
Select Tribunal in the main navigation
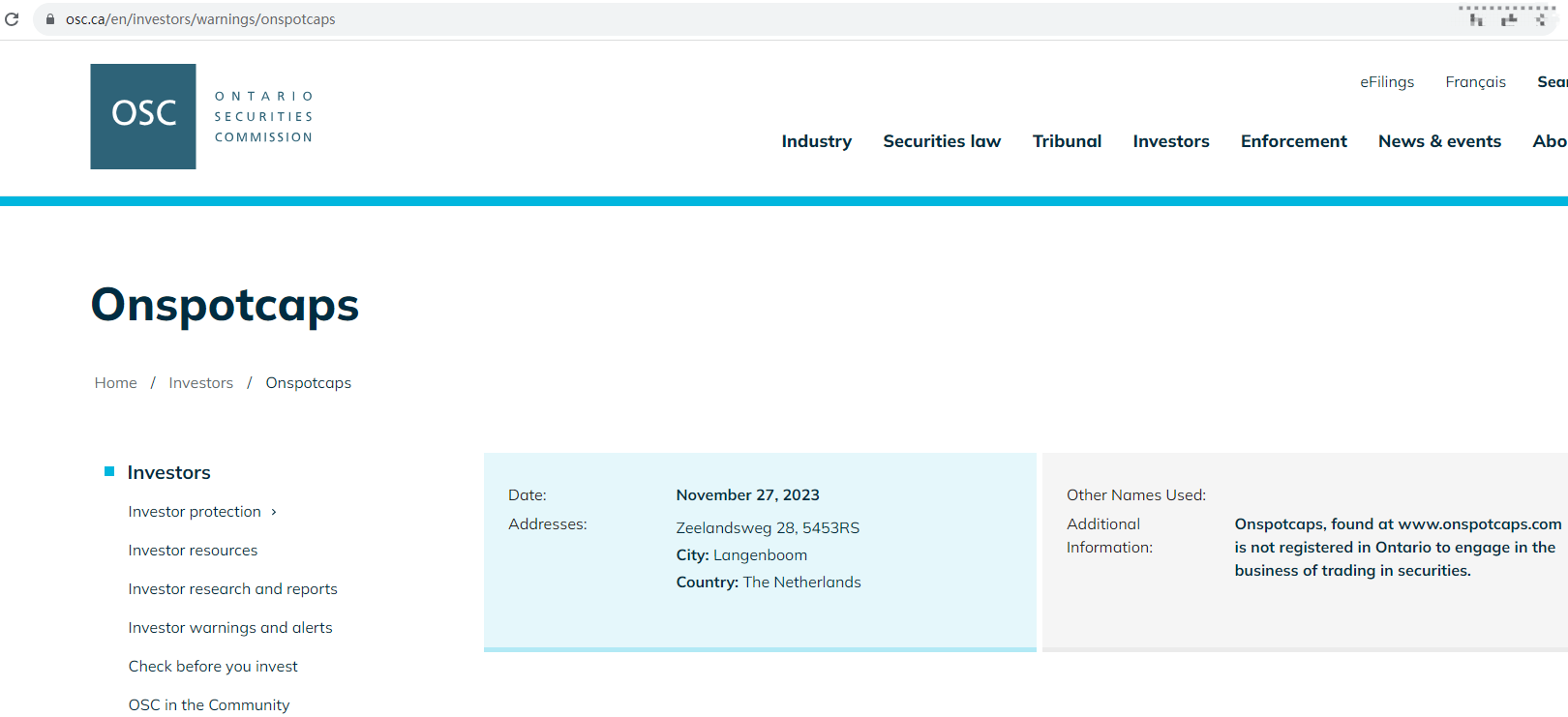click(x=1067, y=141)
